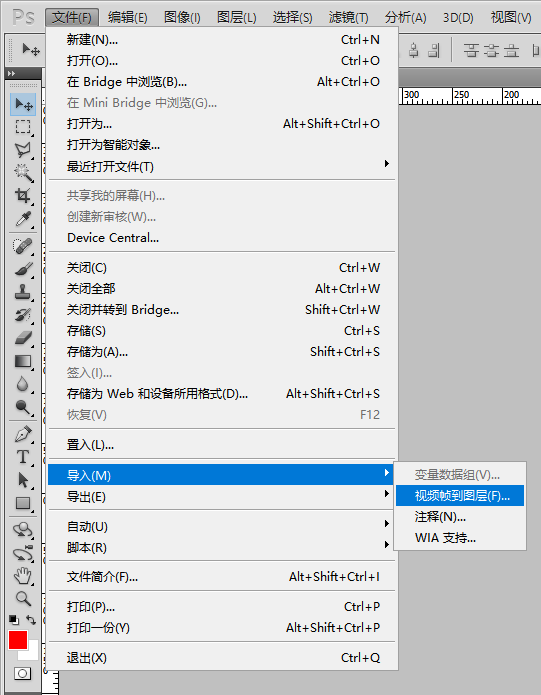Select the Move tool in the toolbox

pos(23,105)
